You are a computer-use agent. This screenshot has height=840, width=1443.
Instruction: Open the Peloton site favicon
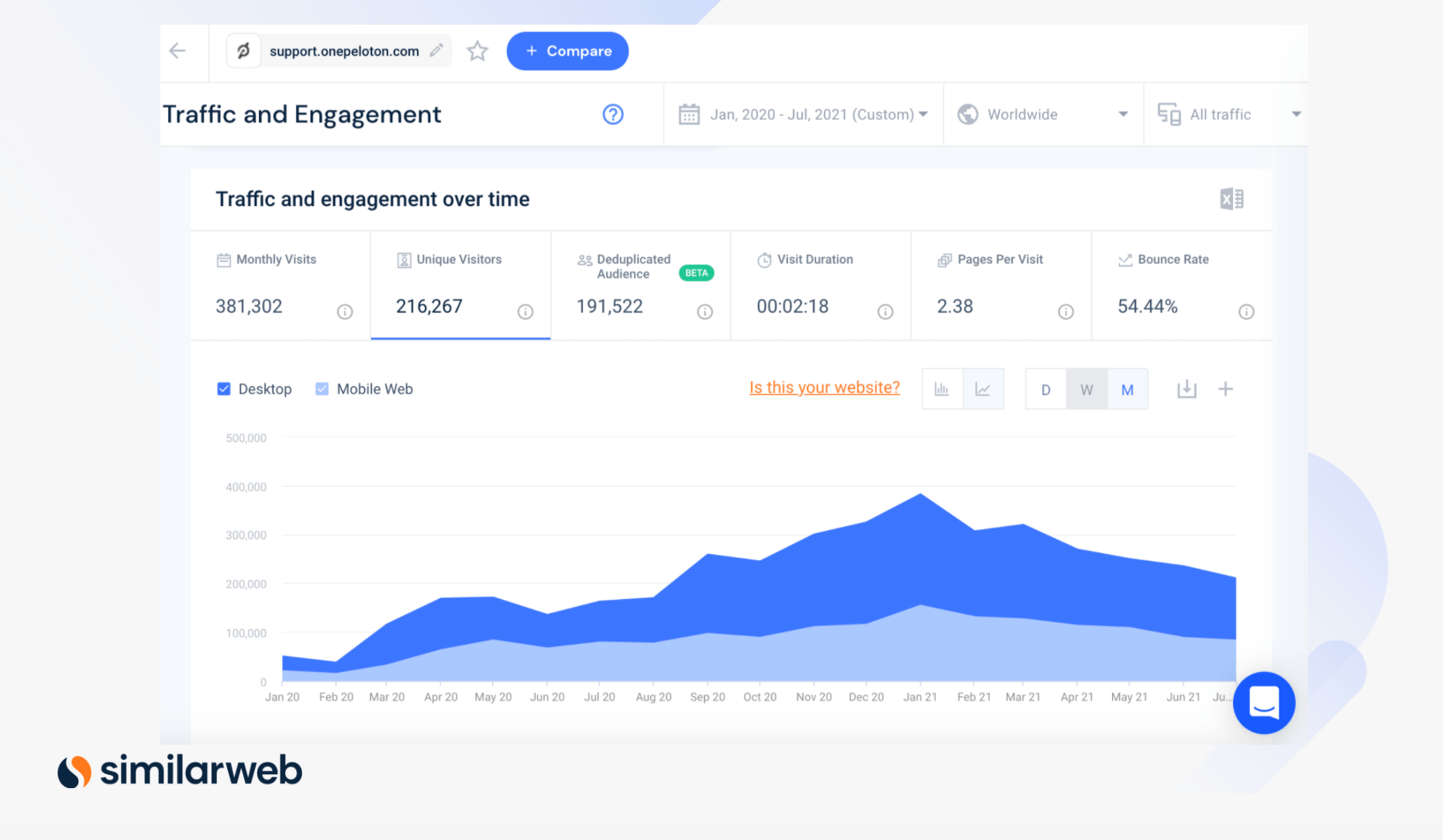(x=243, y=51)
